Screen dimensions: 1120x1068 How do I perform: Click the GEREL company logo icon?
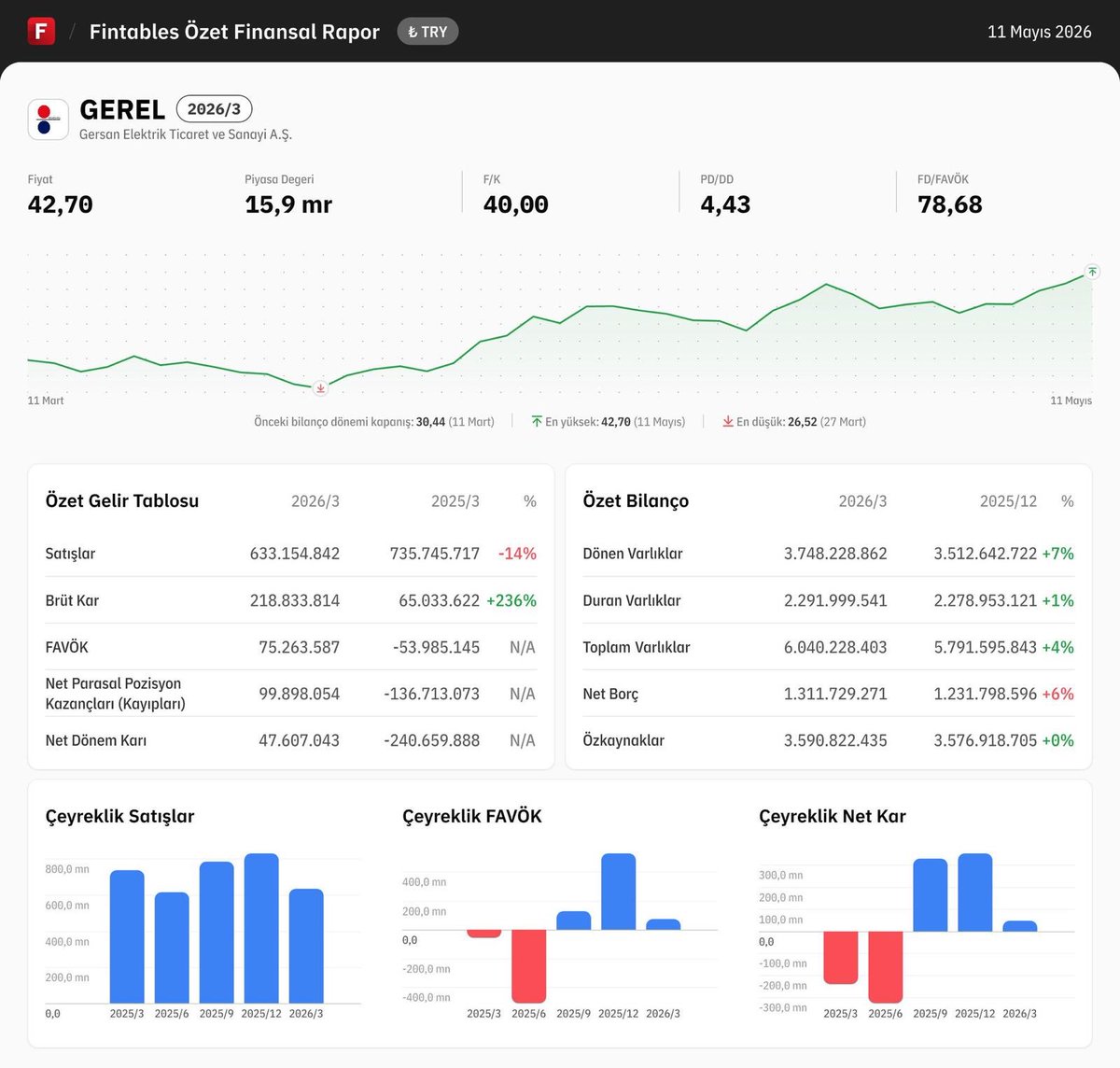click(x=48, y=119)
